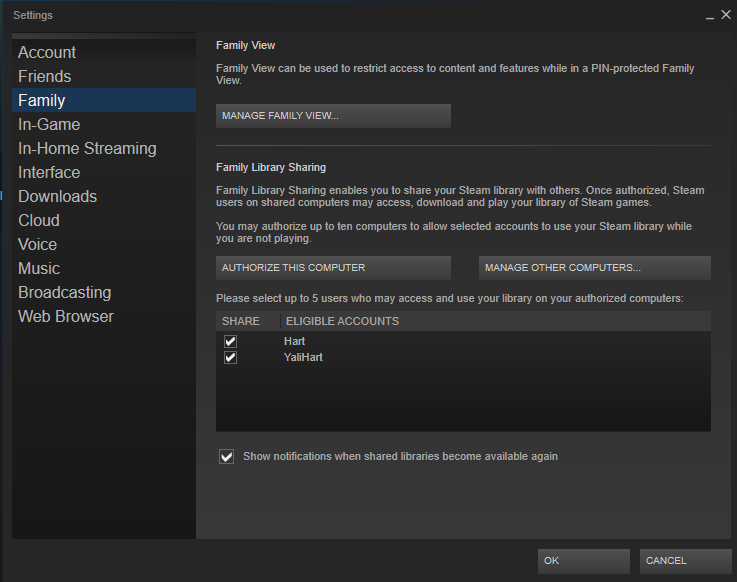This screenshot has width=737, height=582.
Task: Authorize this computer for library sharing
Action: point(333,267)
